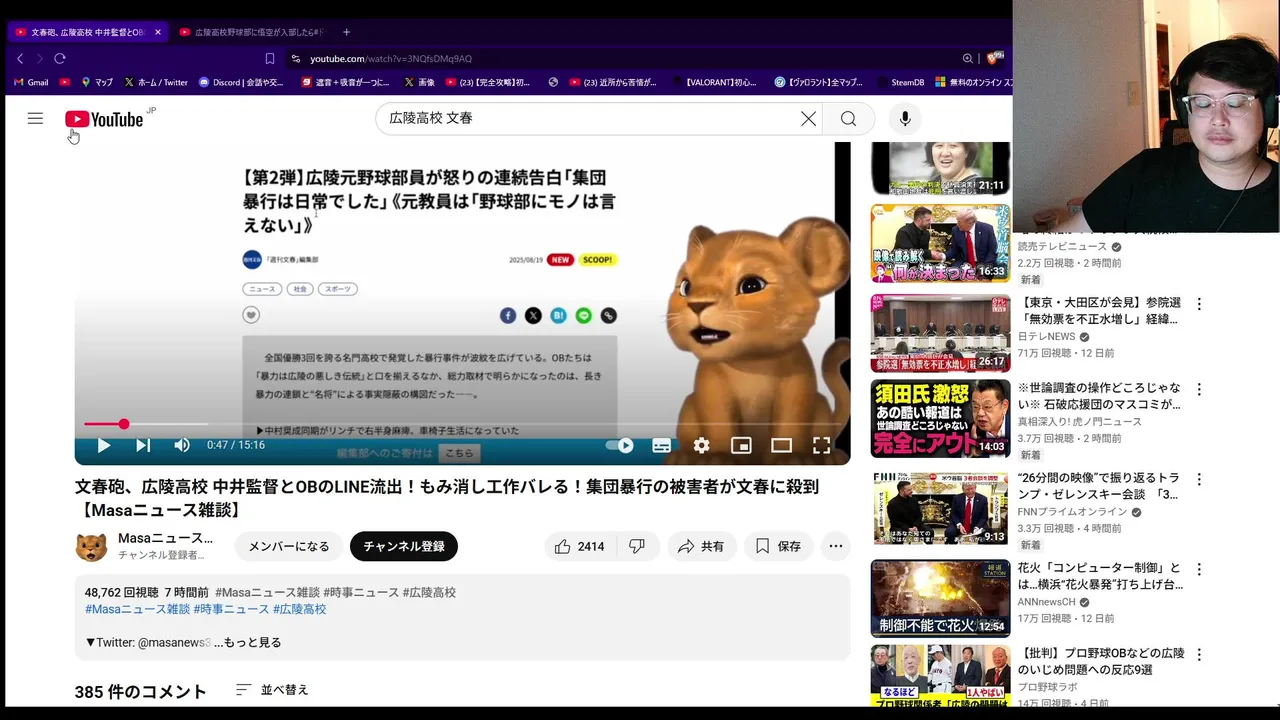The image size is (1280, 720).
Task: Enter fullscreen mode
Action: (x=821, y=446)
